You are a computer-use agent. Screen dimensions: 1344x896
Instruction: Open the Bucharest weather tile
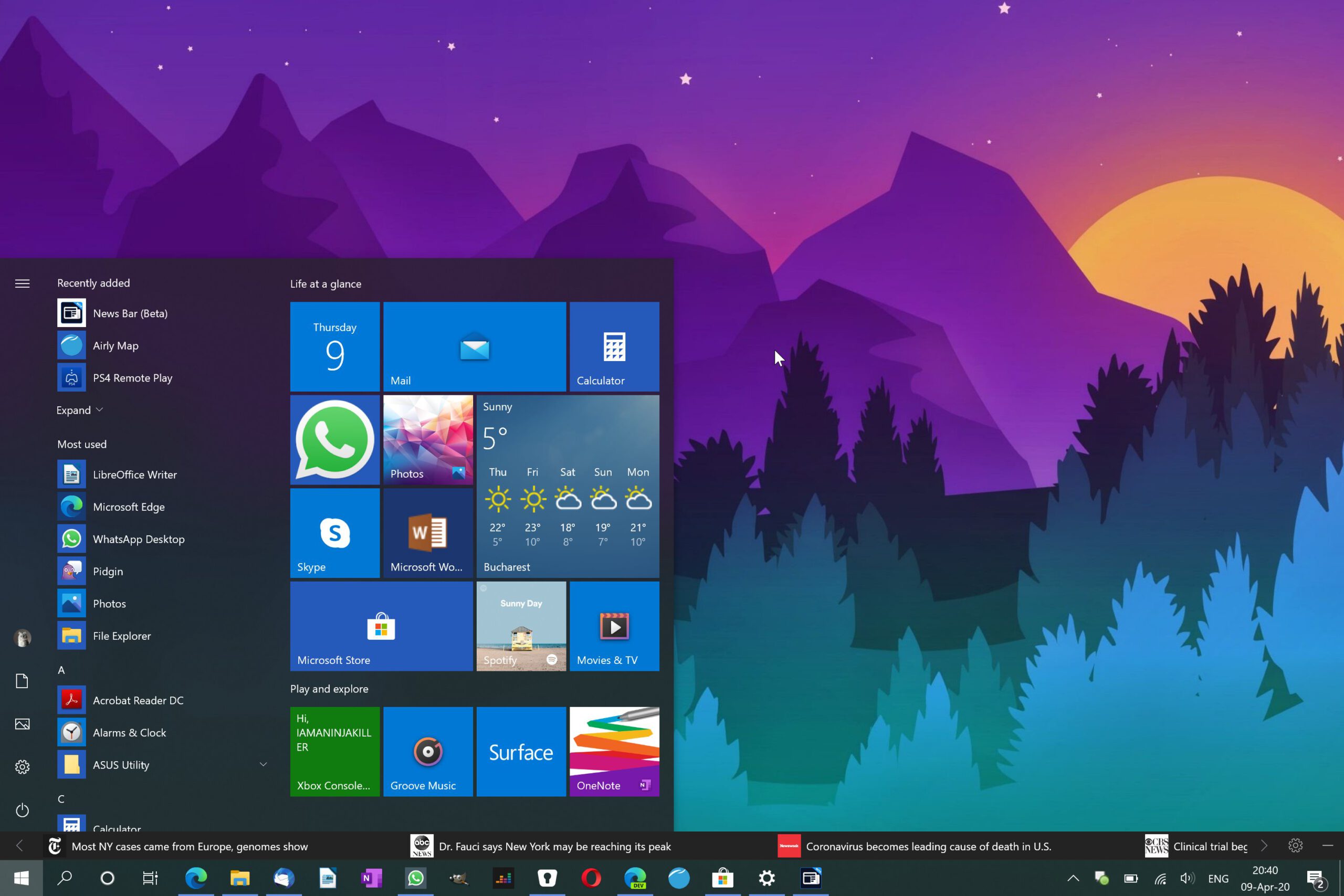coord(568,486)
